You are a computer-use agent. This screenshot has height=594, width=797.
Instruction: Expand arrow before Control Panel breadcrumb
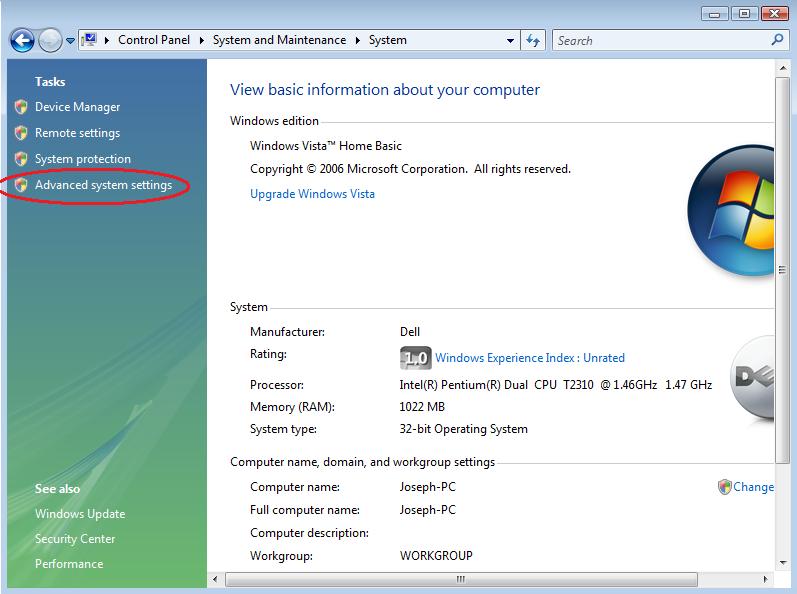pos(107,40)
